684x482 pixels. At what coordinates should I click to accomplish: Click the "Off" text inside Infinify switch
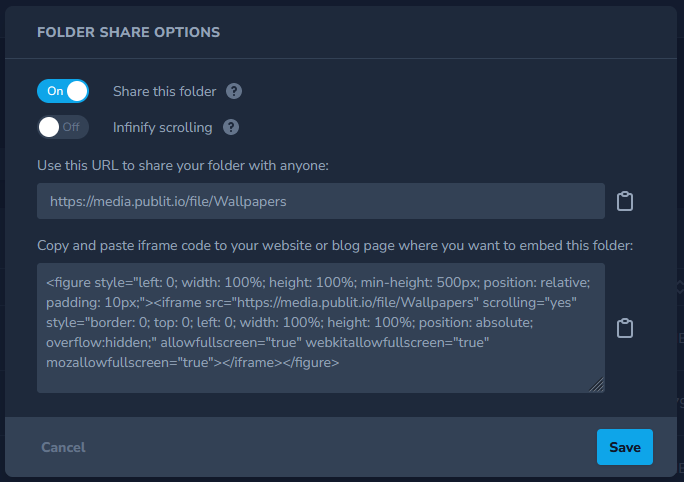pyautogui.click(x=71, y=127)
